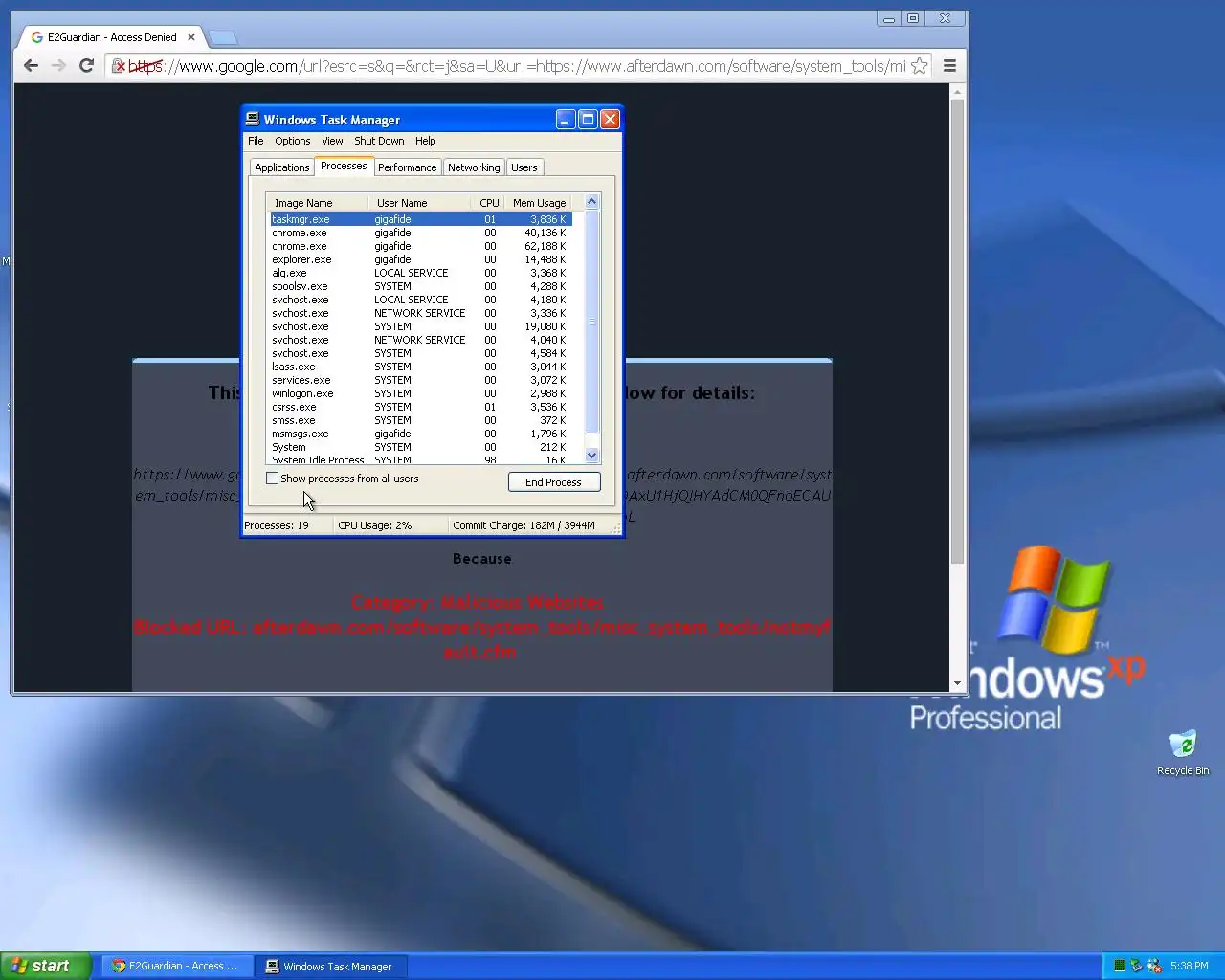This screenshot has height=980, width=1225.
Task: Click the Task Manager title bar icon
Action: (x=253, y=120)
